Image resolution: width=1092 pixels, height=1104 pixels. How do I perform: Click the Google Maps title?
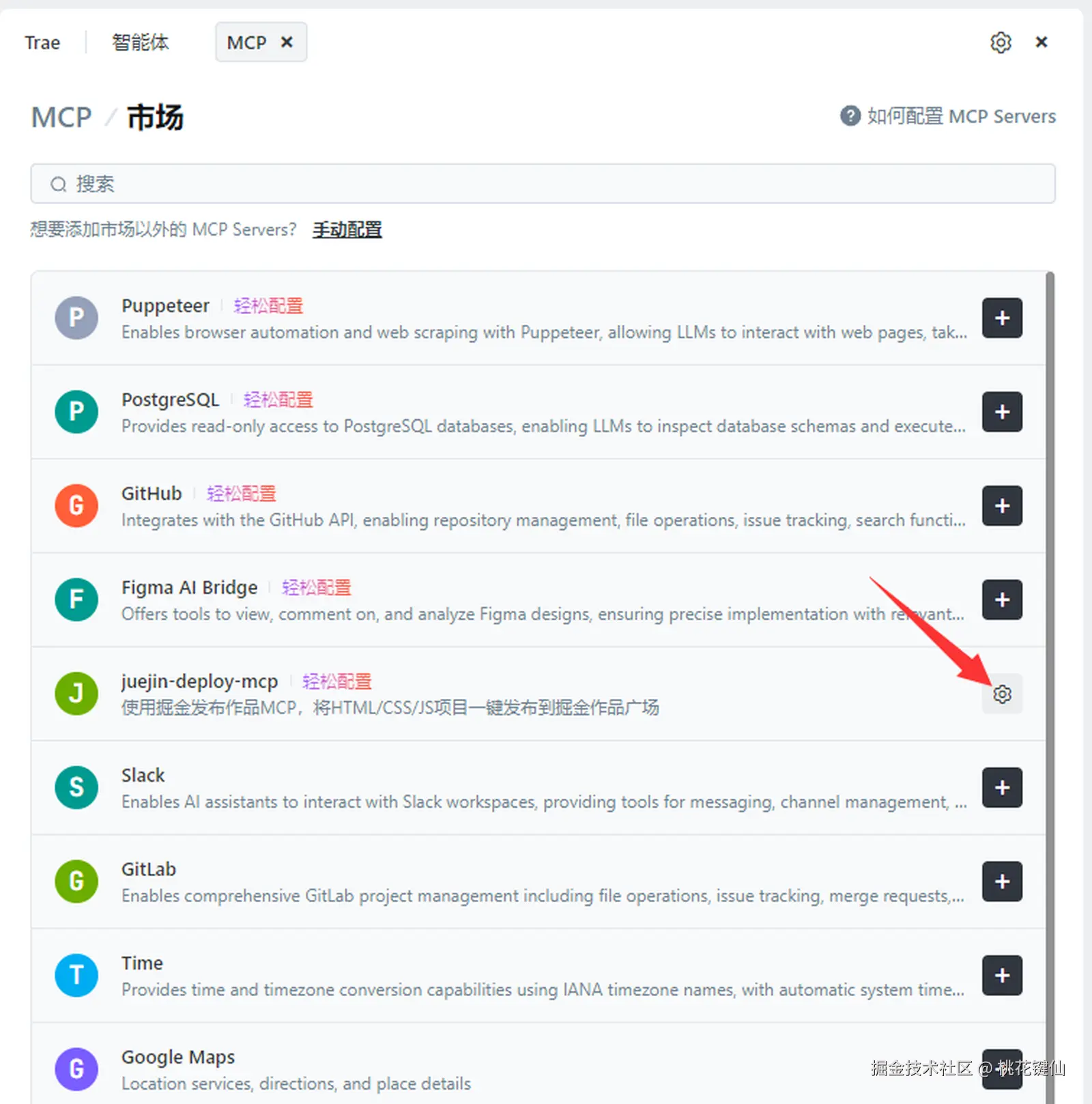pyautogui.click(x=177, y=1057)
